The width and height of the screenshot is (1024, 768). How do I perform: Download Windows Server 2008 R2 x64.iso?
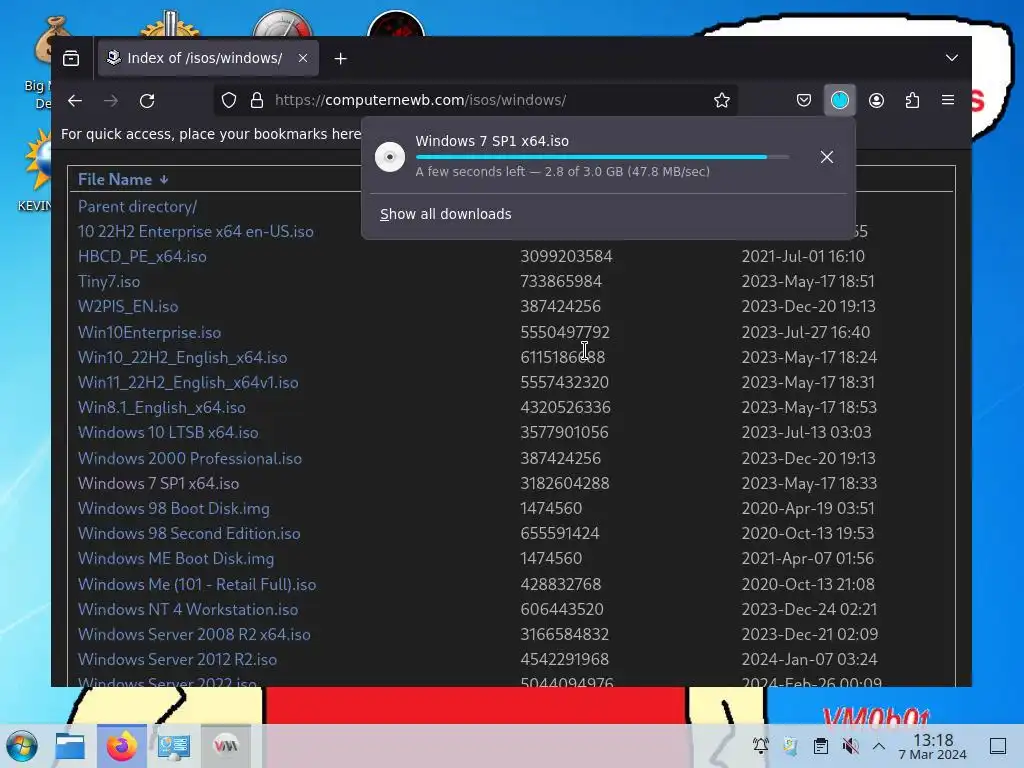[x=194, y=634]
